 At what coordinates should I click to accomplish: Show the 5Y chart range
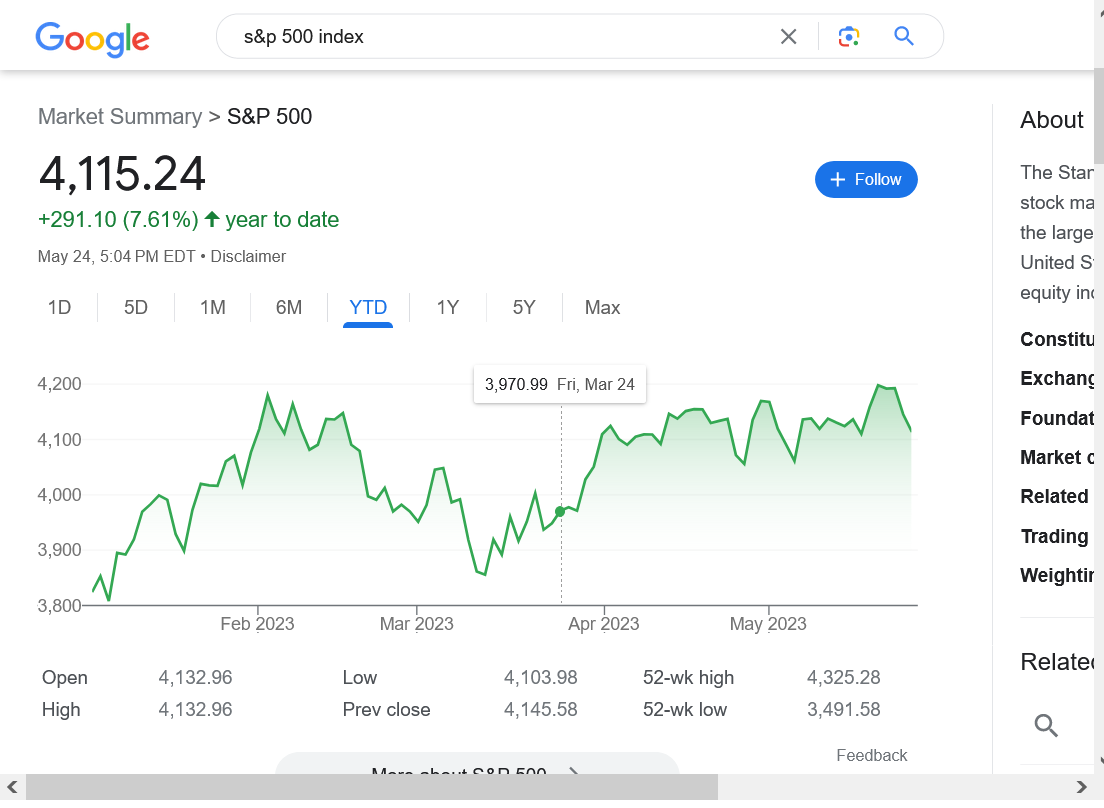tap(524, 308)
